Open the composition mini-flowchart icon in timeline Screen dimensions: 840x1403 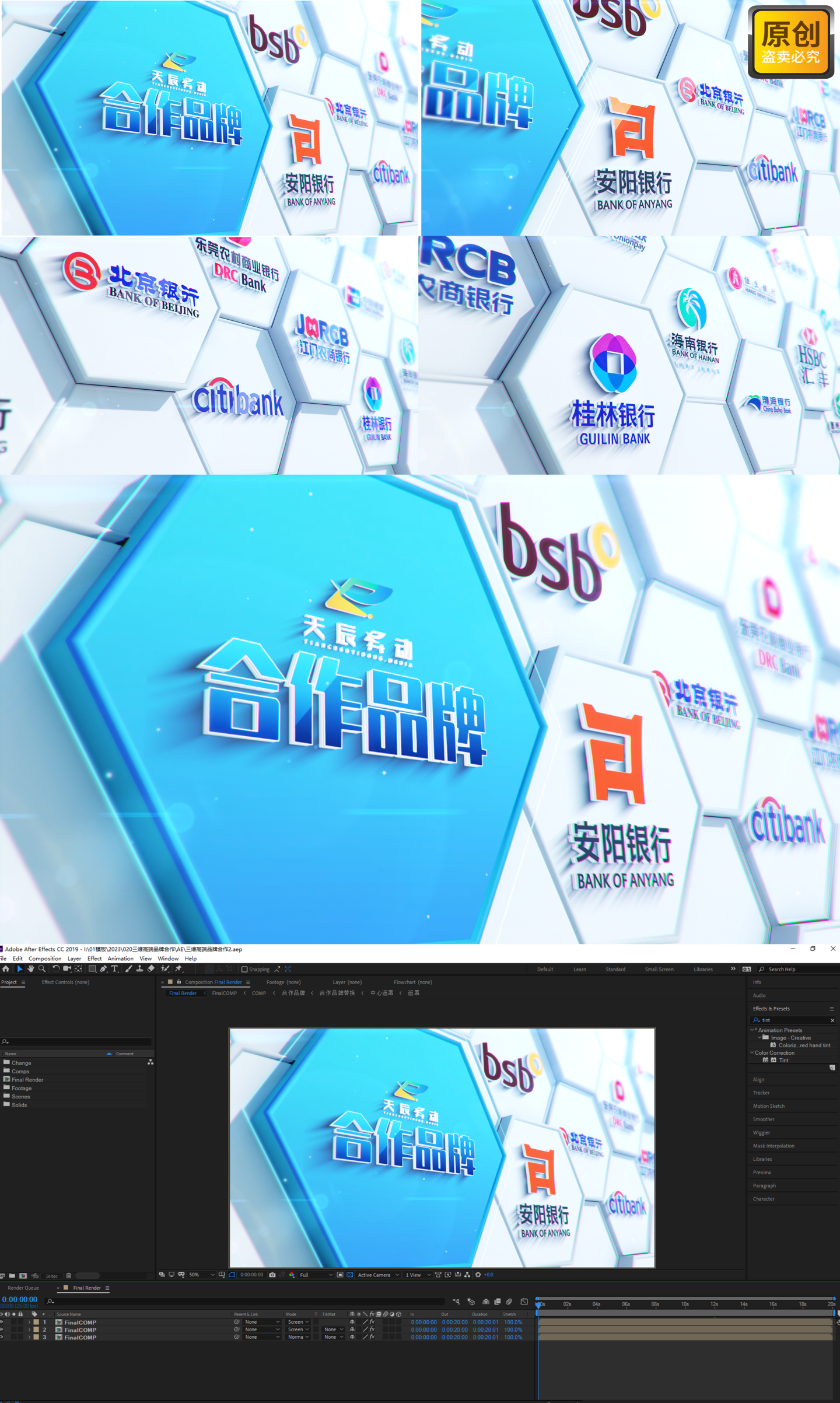456,1301
